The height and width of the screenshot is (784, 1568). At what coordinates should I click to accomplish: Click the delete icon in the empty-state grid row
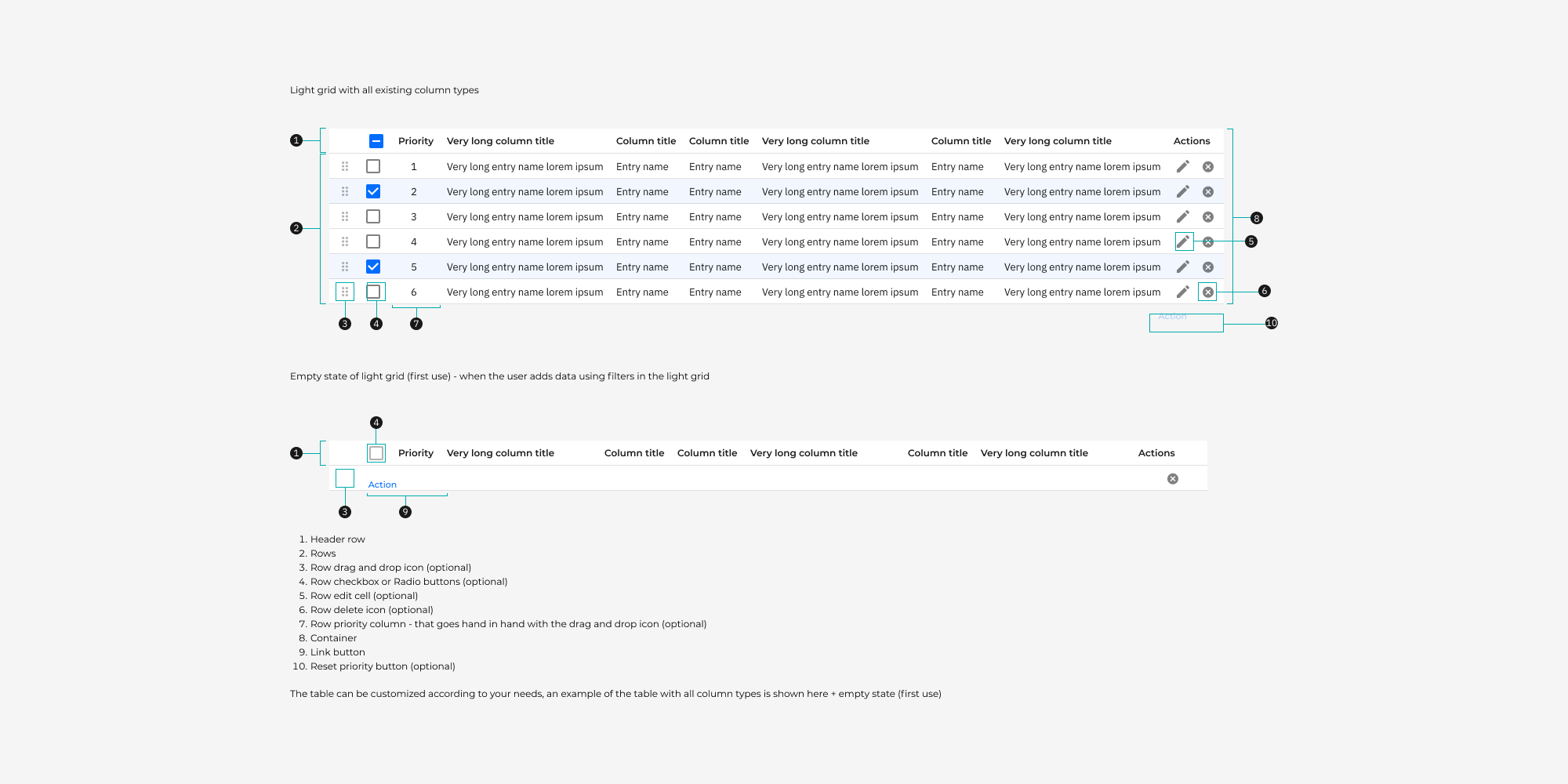click(x=1173, y=479)
